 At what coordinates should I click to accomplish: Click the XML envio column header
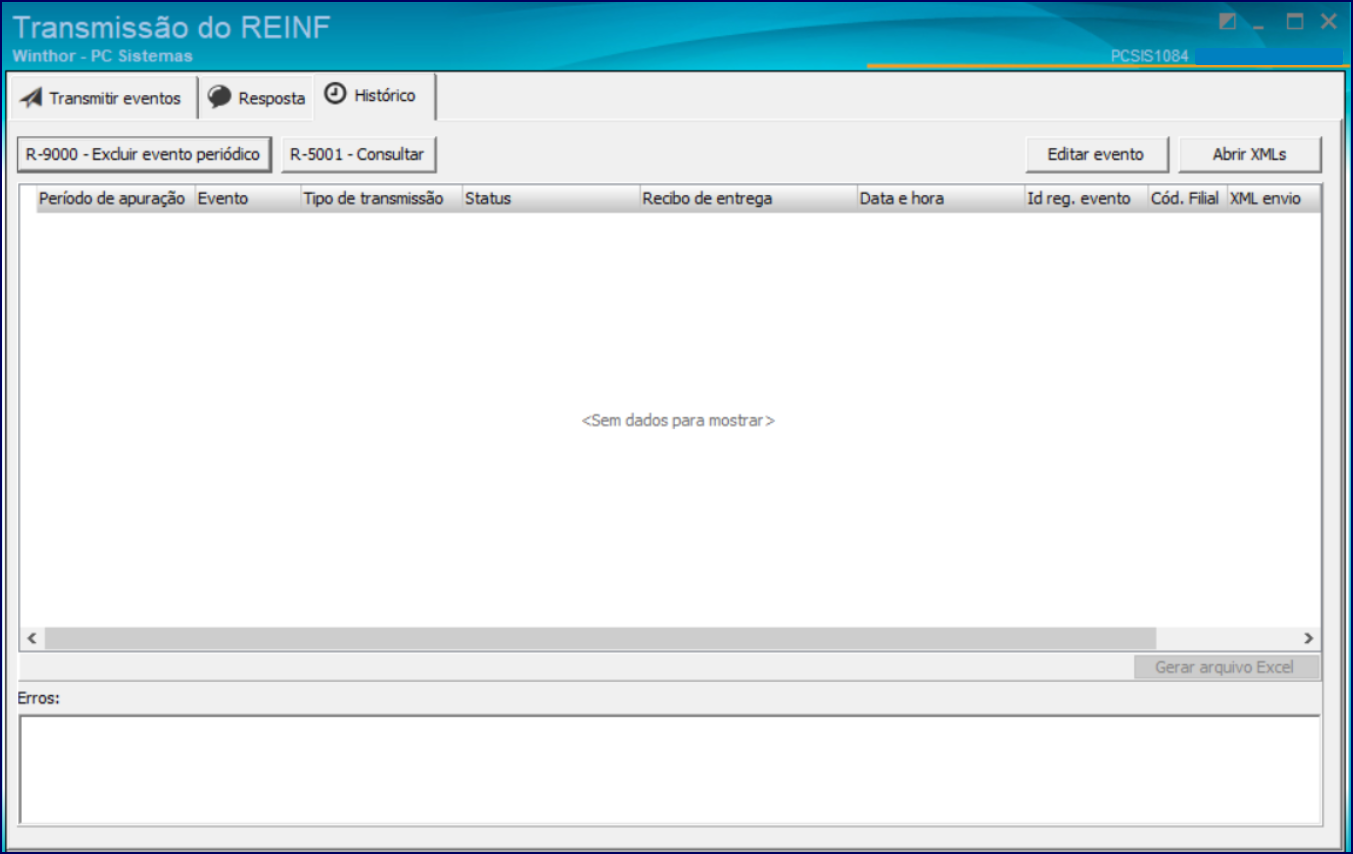coord(1273,198)
